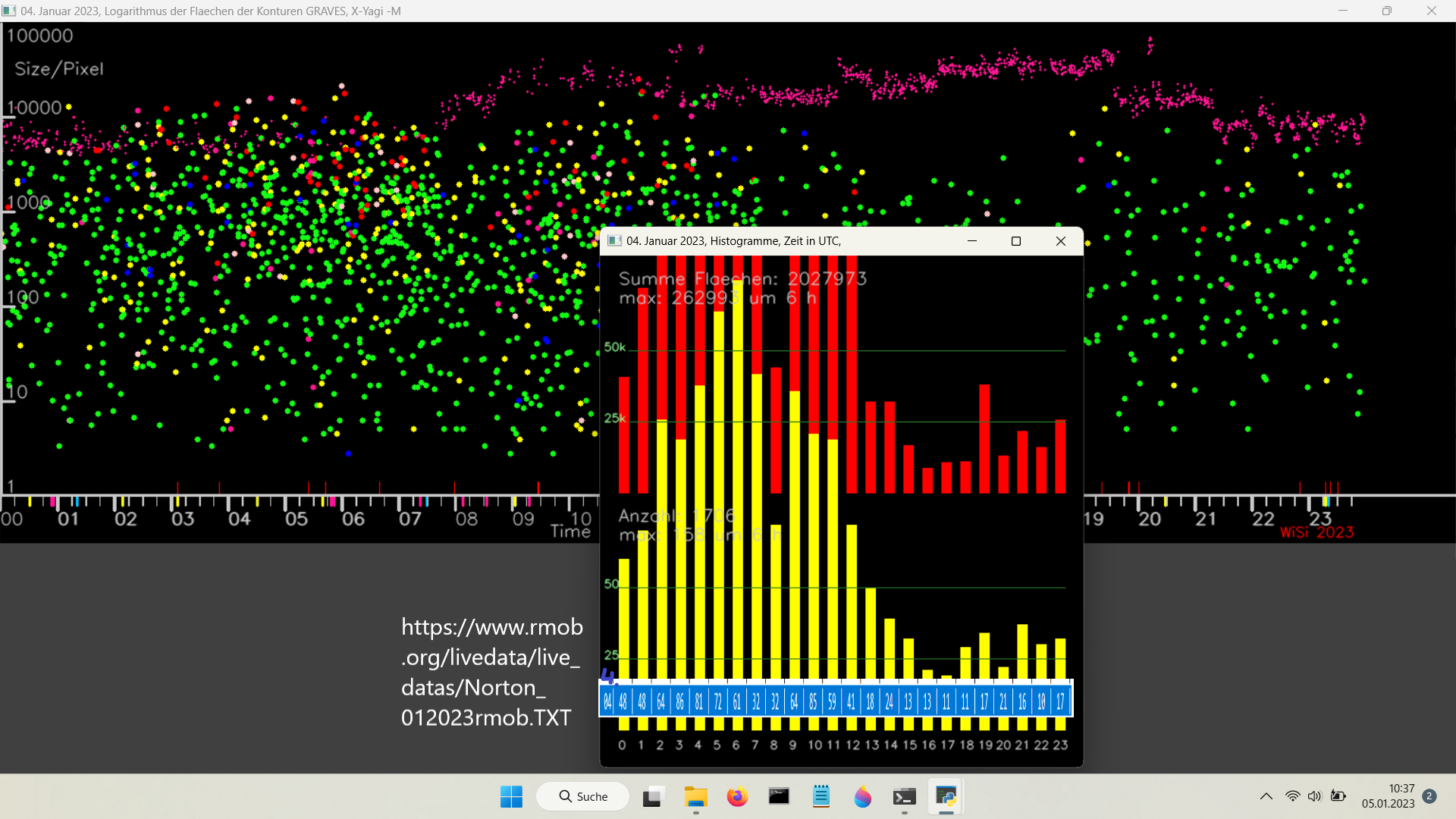This screenshot has width=1456, height=819.
Task: Click the rmob.org URL text
Action: [x=491, y=672]
